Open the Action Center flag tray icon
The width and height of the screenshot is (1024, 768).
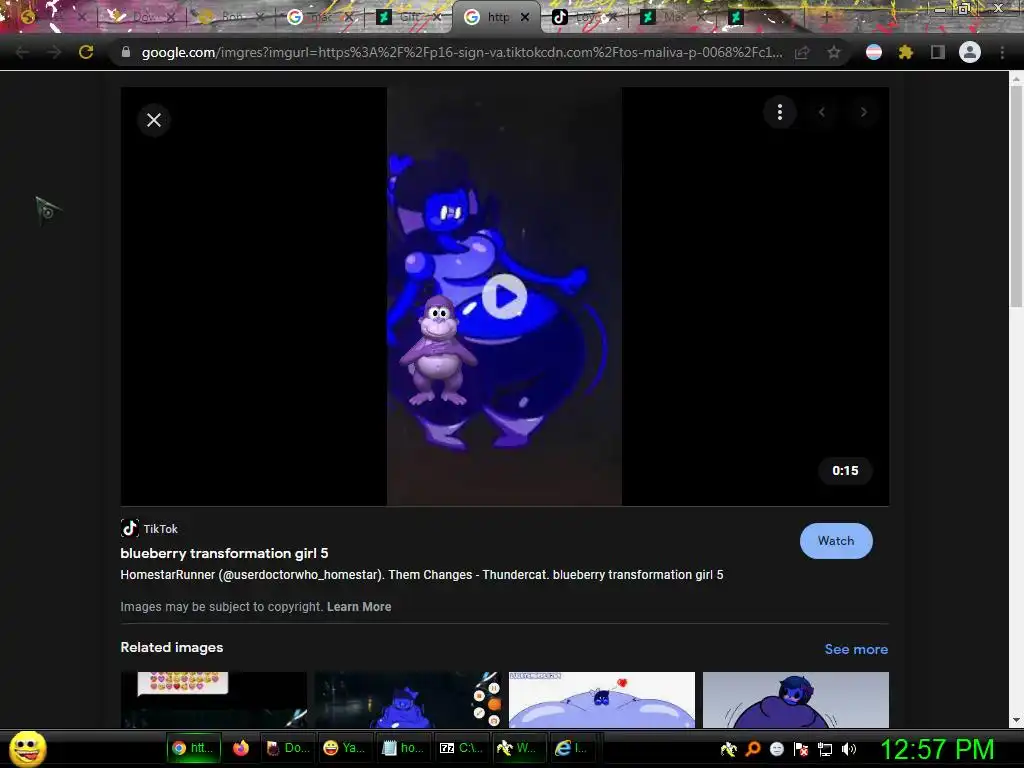click(x=801, y=749)
